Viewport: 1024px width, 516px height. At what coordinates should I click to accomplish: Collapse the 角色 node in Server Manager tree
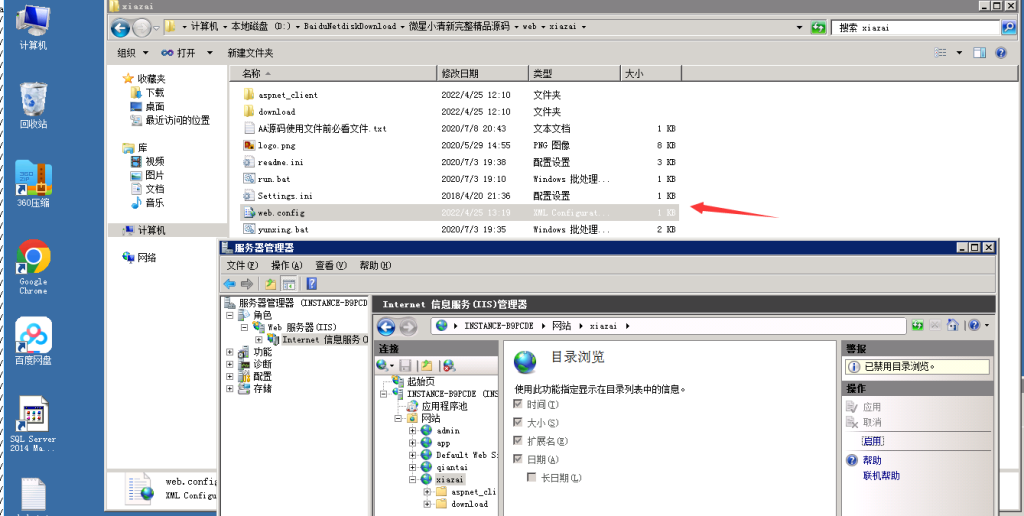point(230,315)
